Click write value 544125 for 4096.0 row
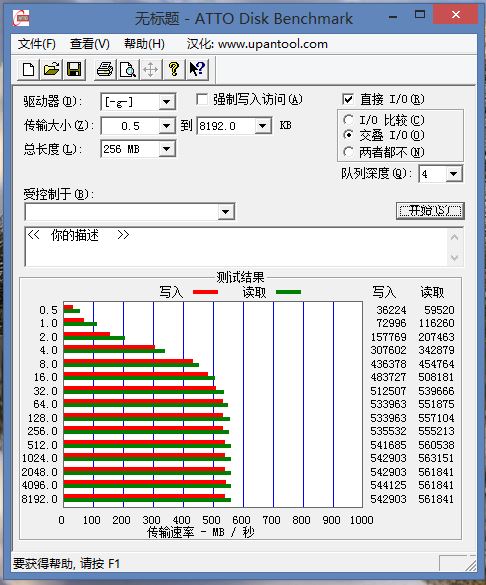Viewport: 486px width, 585px height. pyautogui.click(x=388, y=485)
